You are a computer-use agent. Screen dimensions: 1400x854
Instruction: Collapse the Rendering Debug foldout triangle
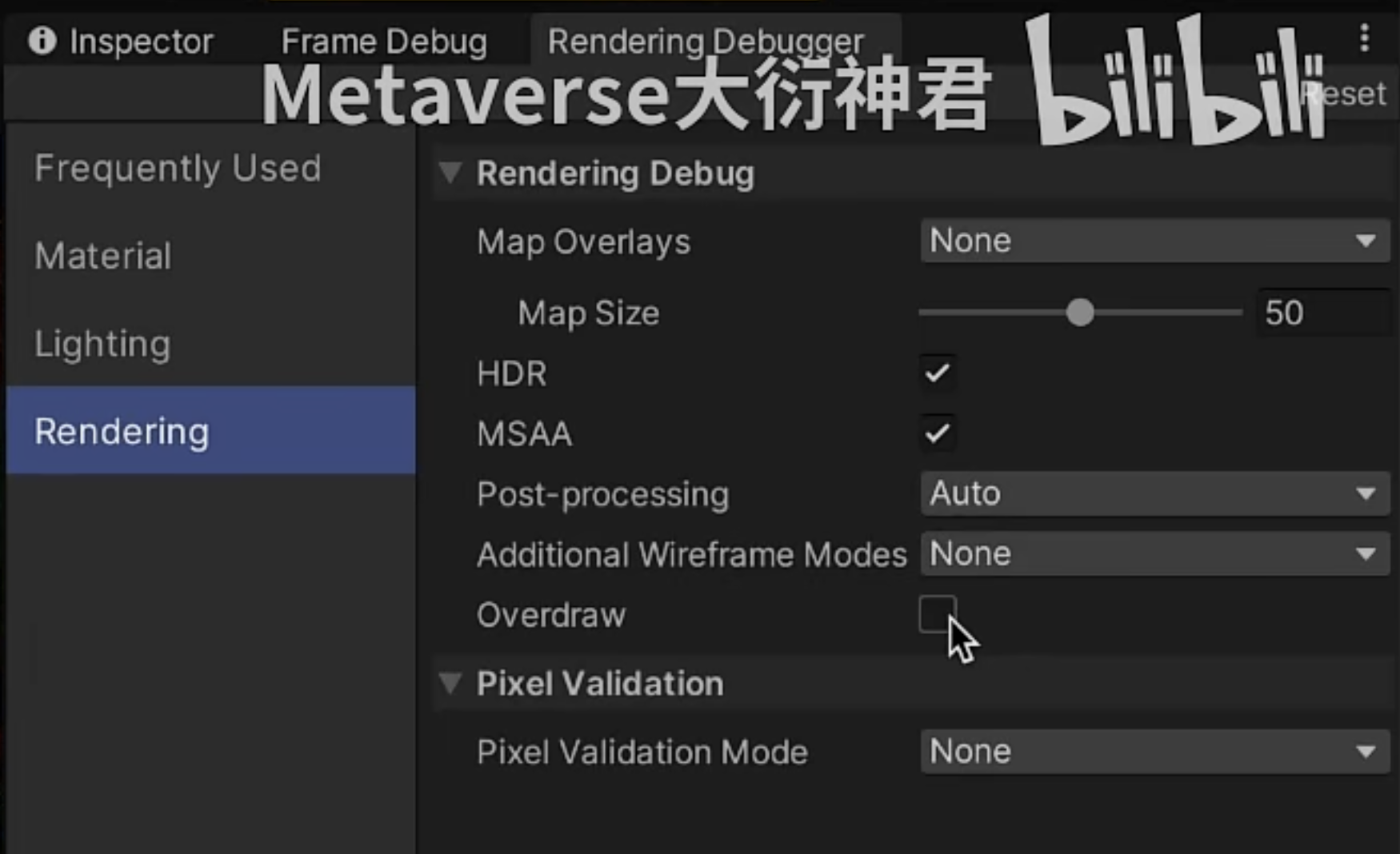[x=450, y=173]
